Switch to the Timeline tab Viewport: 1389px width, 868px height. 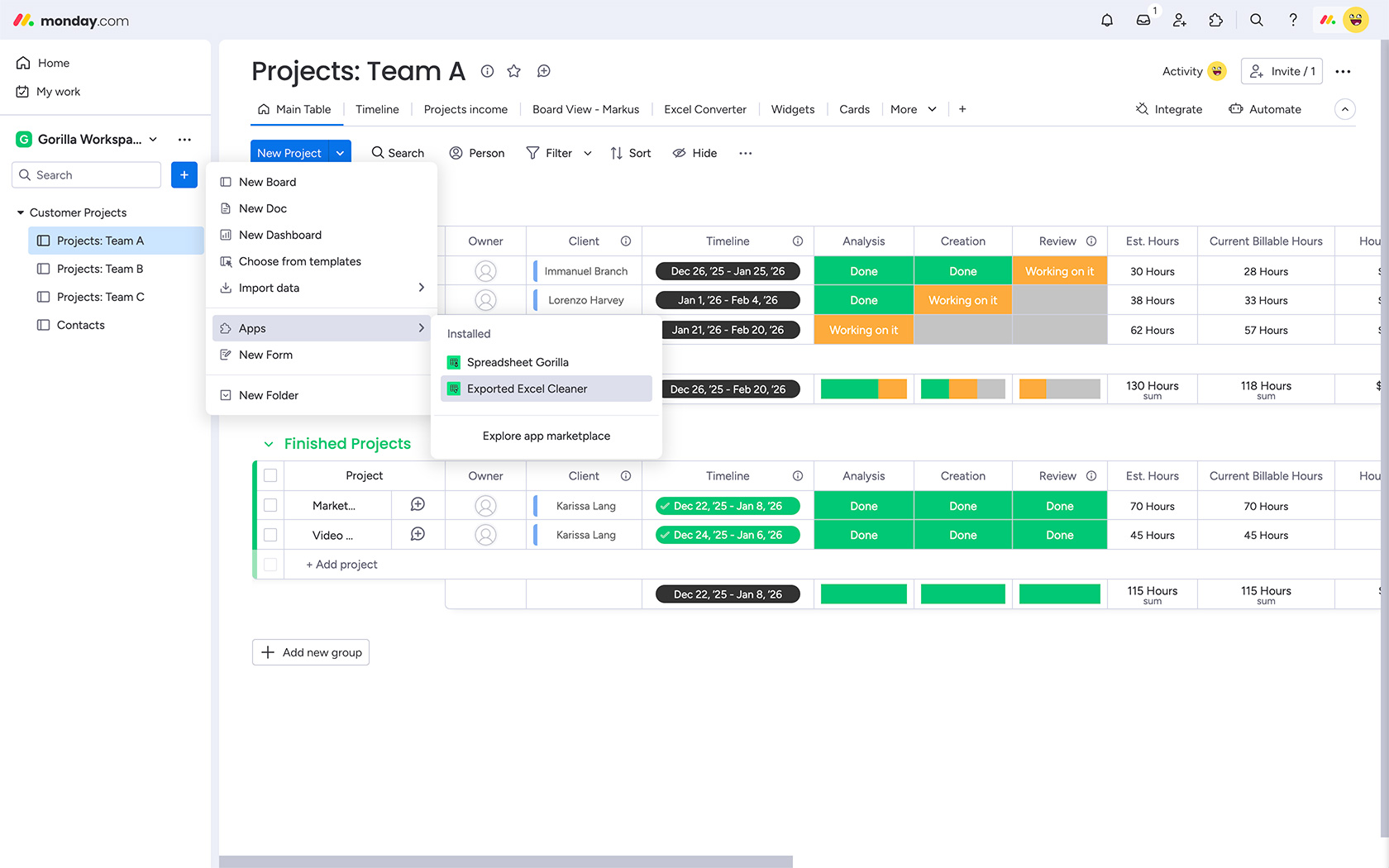pos(377,109)
